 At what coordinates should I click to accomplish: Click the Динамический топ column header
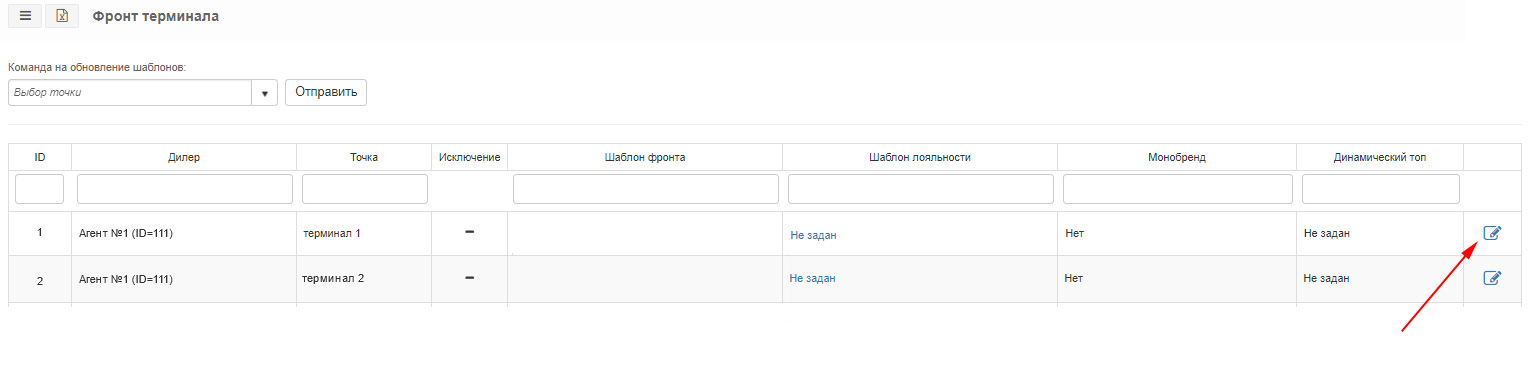[x=1380, y=157]
